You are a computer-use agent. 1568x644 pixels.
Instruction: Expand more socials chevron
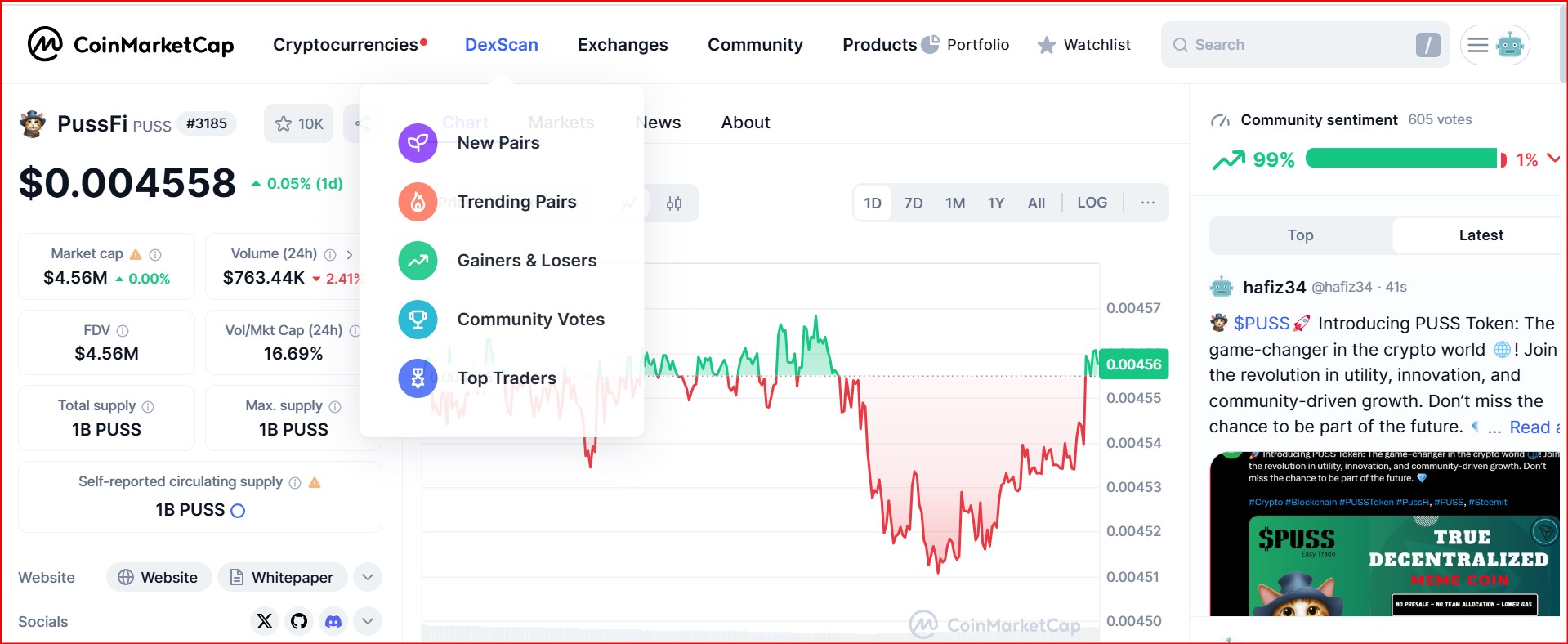pyautogui.click(x=368, y=621)
